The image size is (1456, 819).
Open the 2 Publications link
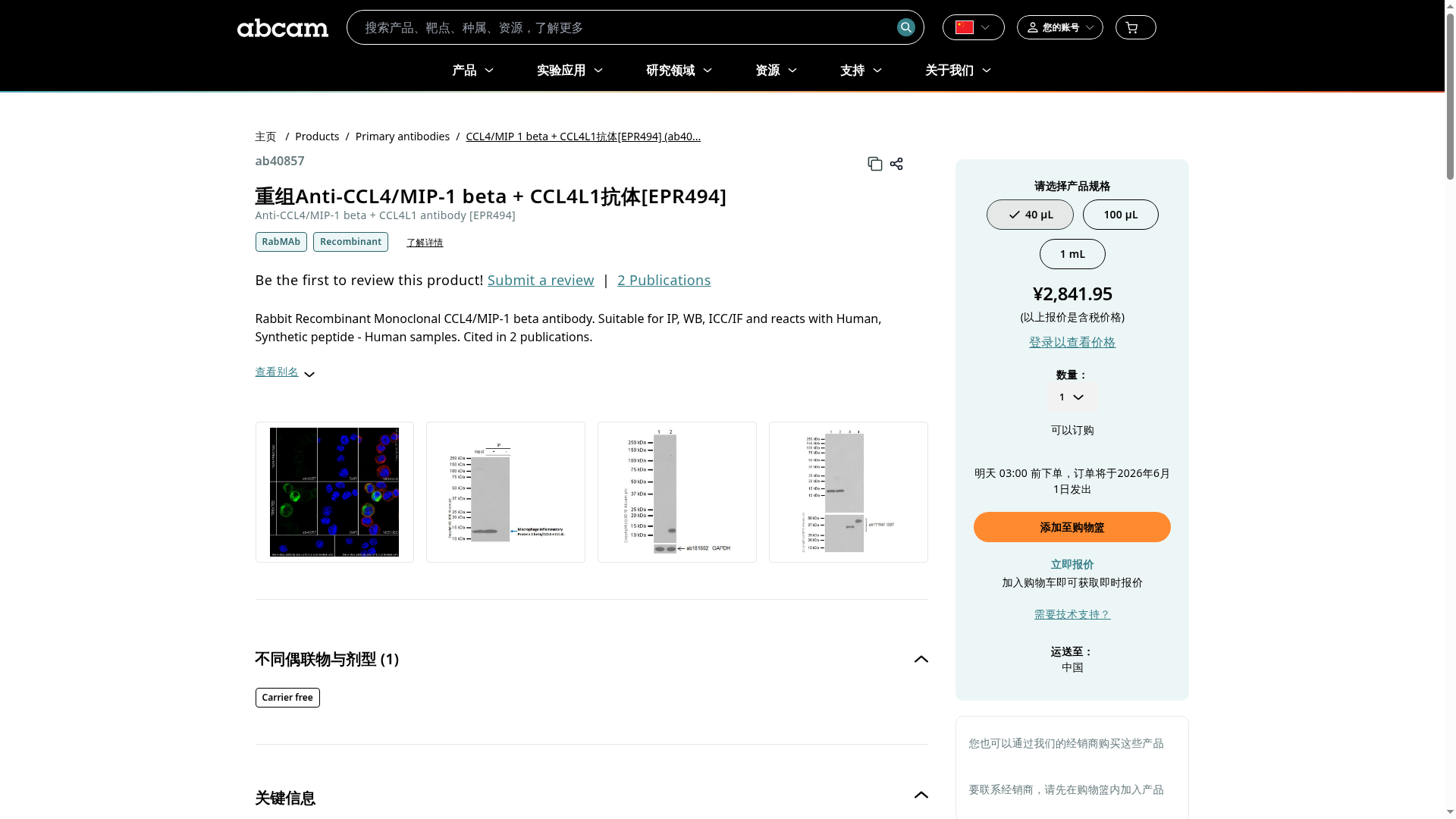664,281
